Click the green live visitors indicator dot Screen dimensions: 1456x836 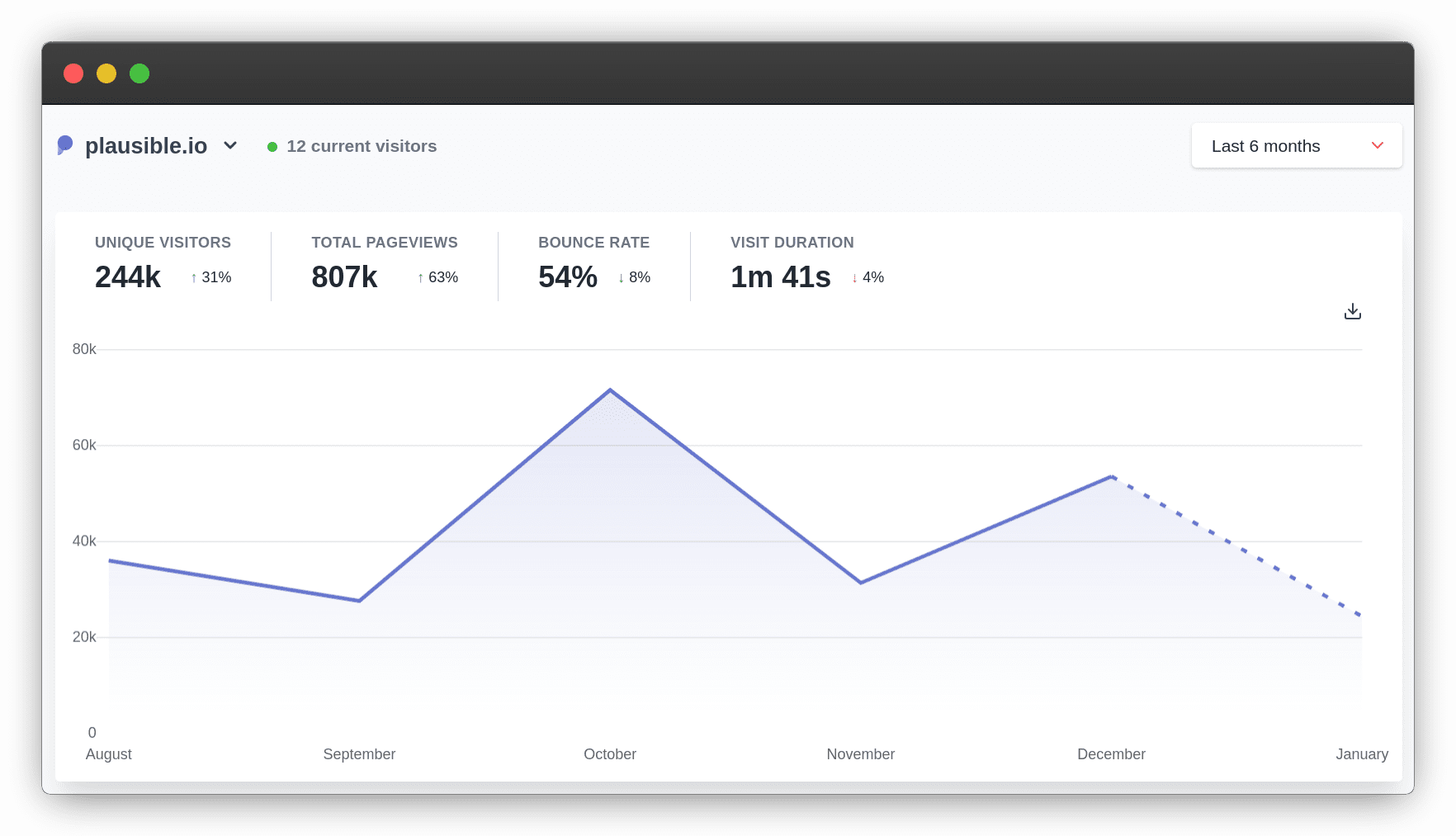point(272,146)
